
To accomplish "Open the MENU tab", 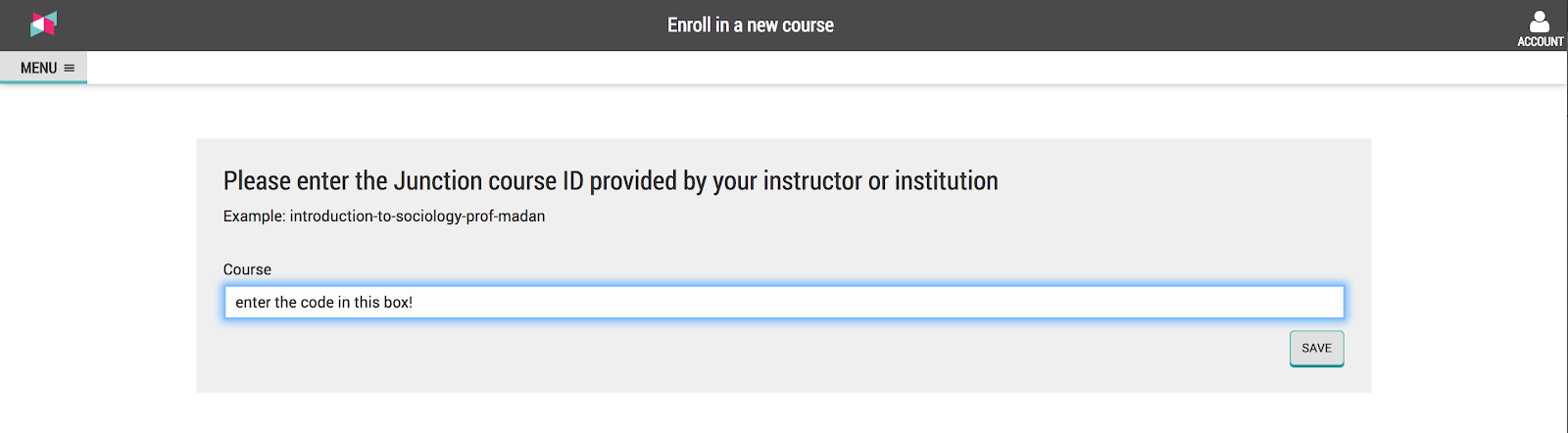I will point(43,68).
